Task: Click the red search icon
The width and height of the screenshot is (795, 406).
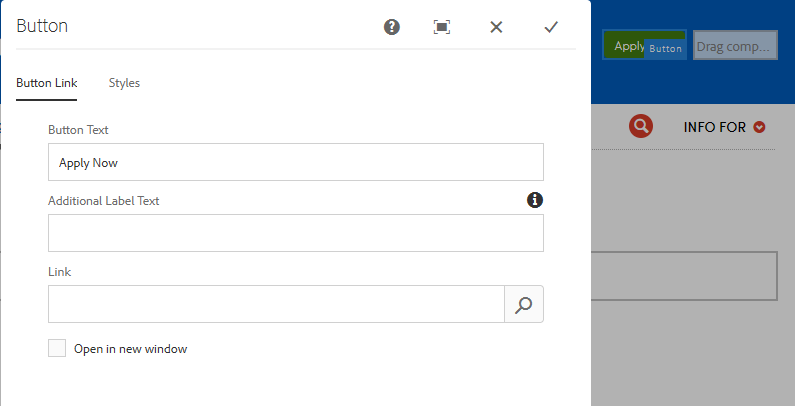Action: coord(641,126)
